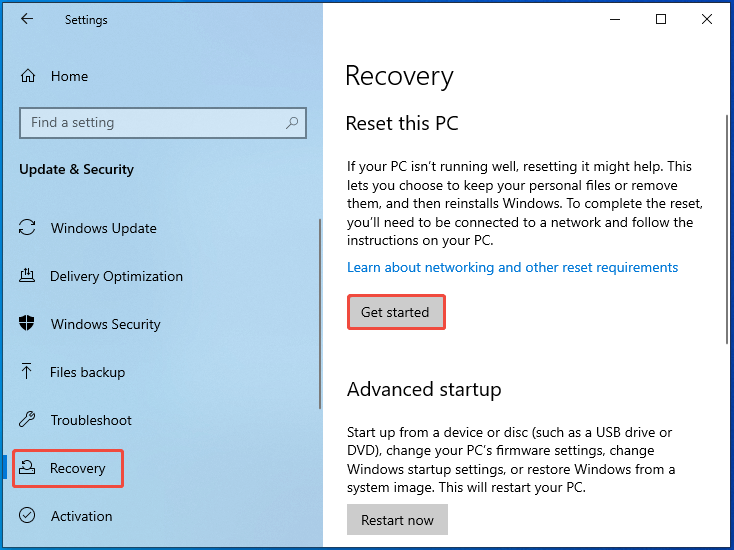
Task: Click the Find a setting field
Action: (163, 123)
